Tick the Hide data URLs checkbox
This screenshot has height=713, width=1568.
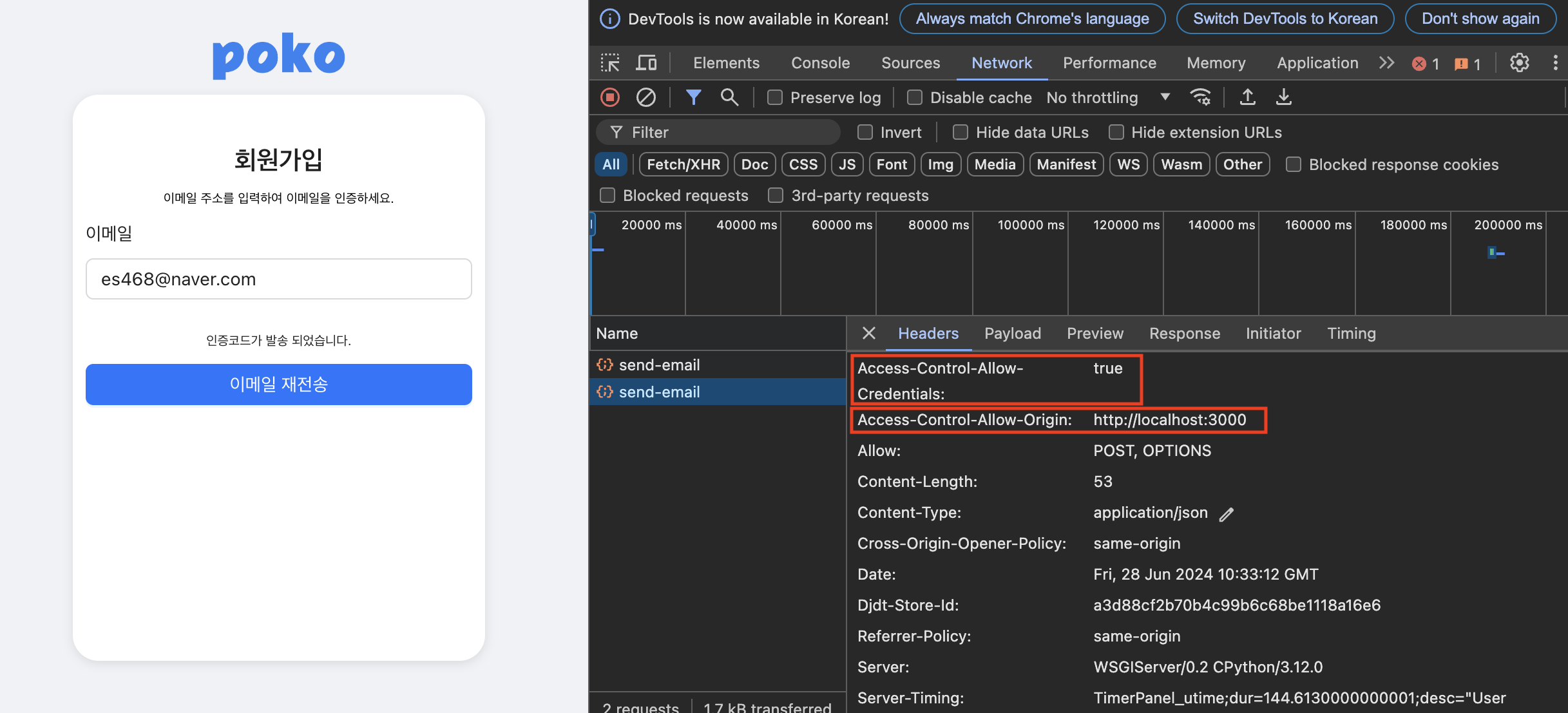point(960,133)
